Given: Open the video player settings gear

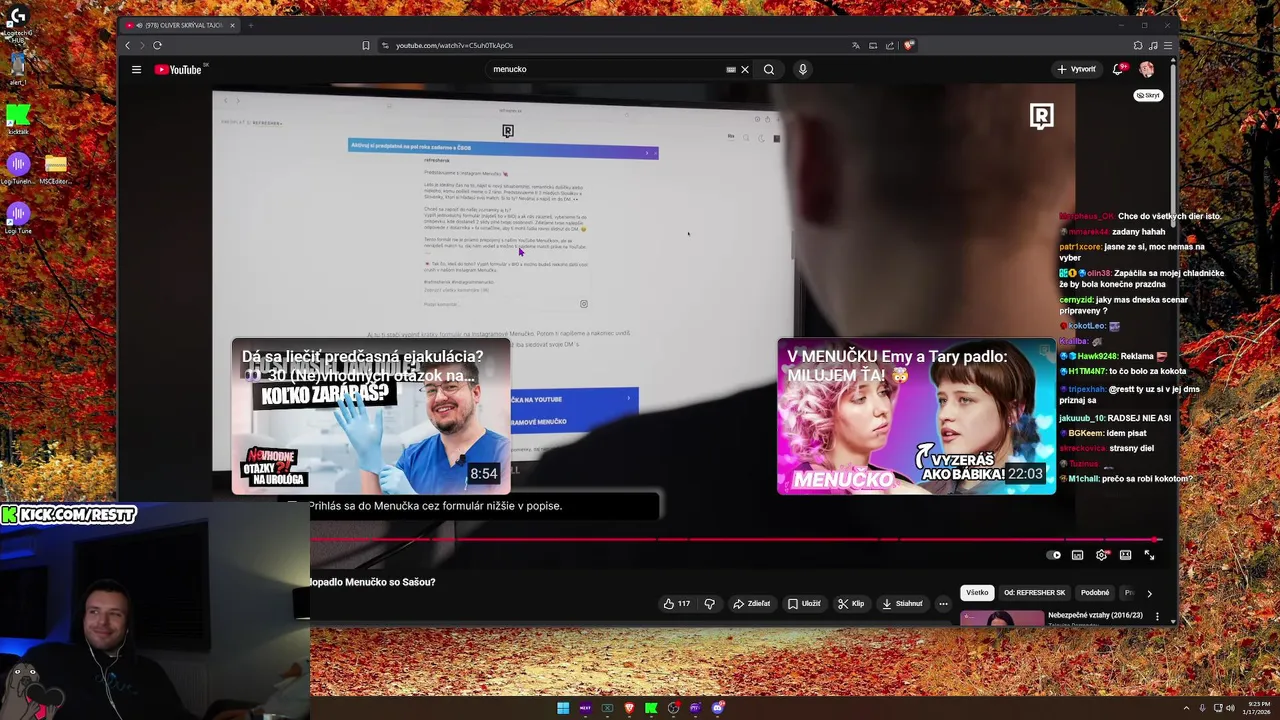Looking at the screenshot, I should (x=1101, y=555).
